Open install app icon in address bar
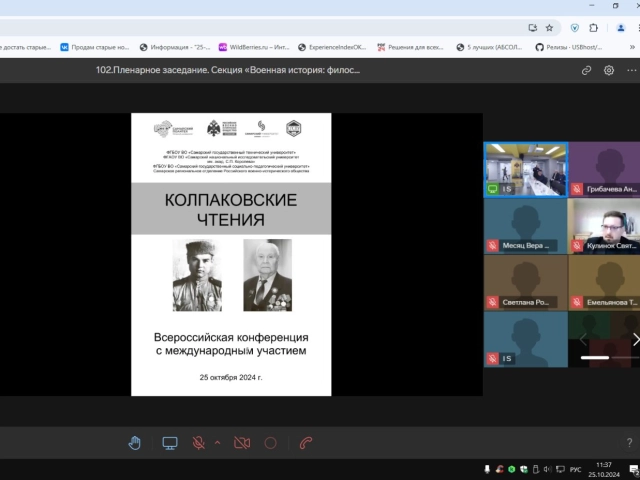 coord(532,28)
